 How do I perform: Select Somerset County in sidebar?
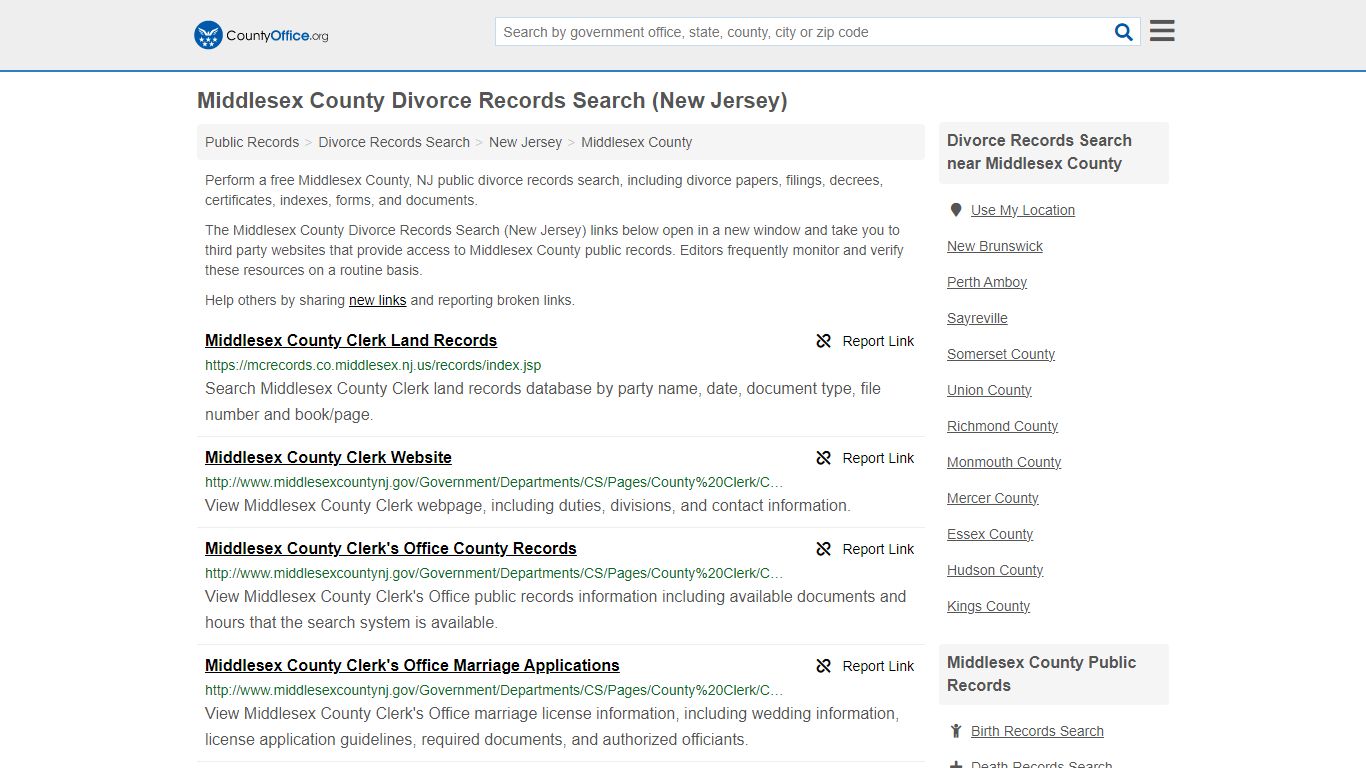[x=1001, y=354]
